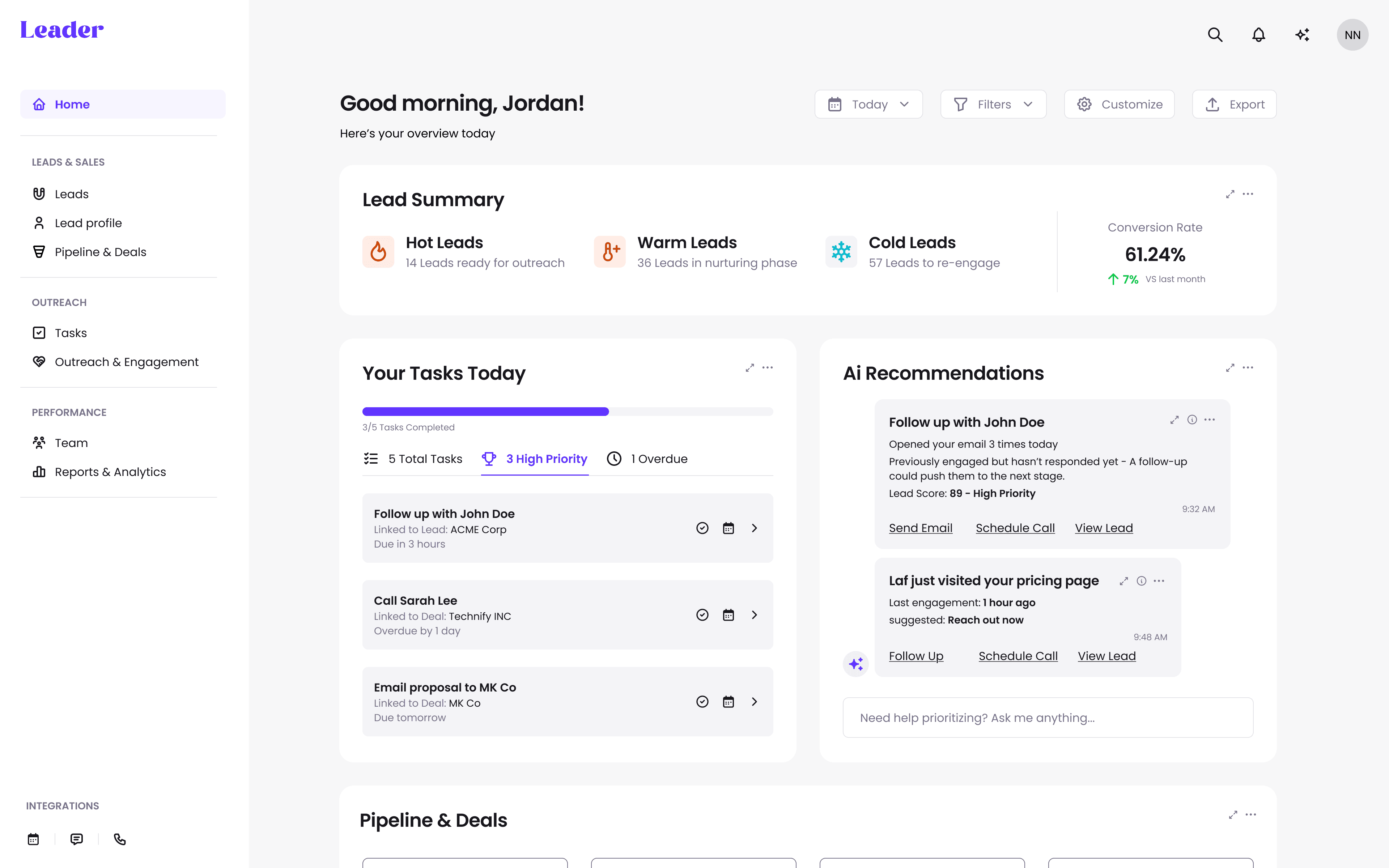Click the Export button
Viewport: 1389px width, 868px height.
[x=1234, y=105]
